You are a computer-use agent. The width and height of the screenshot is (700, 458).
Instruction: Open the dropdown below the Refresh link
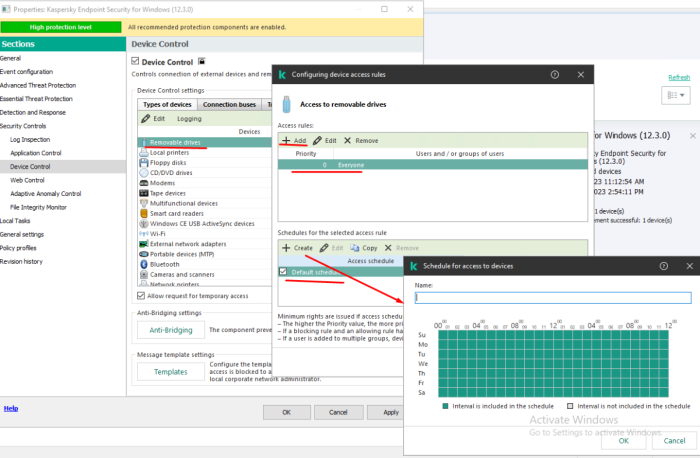pyautogui.click(x=675, y=95)
